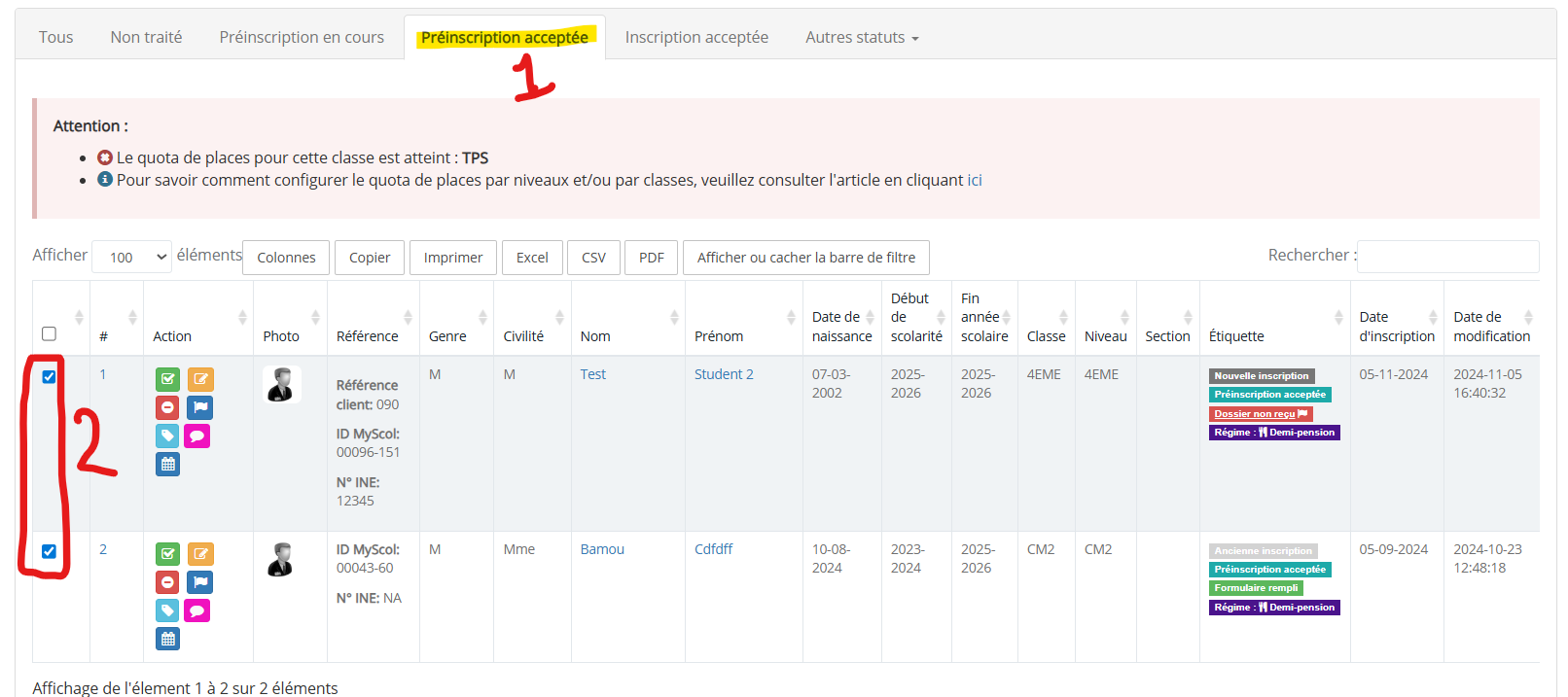Viewport: 1568px width, 697px height.
Task: Expand the Autres statuts dropdown tab
Action: (862, 38)
